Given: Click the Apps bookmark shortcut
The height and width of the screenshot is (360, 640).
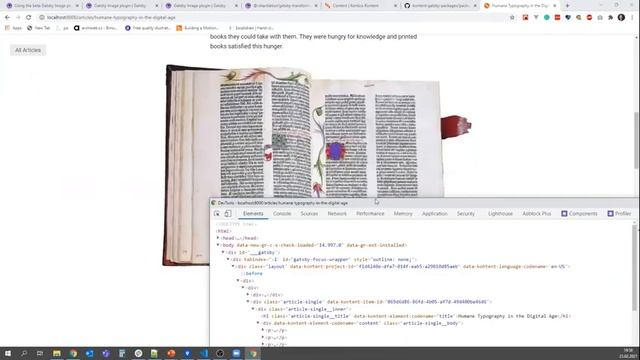Looking at the screenshot, I should pos(13,28).
